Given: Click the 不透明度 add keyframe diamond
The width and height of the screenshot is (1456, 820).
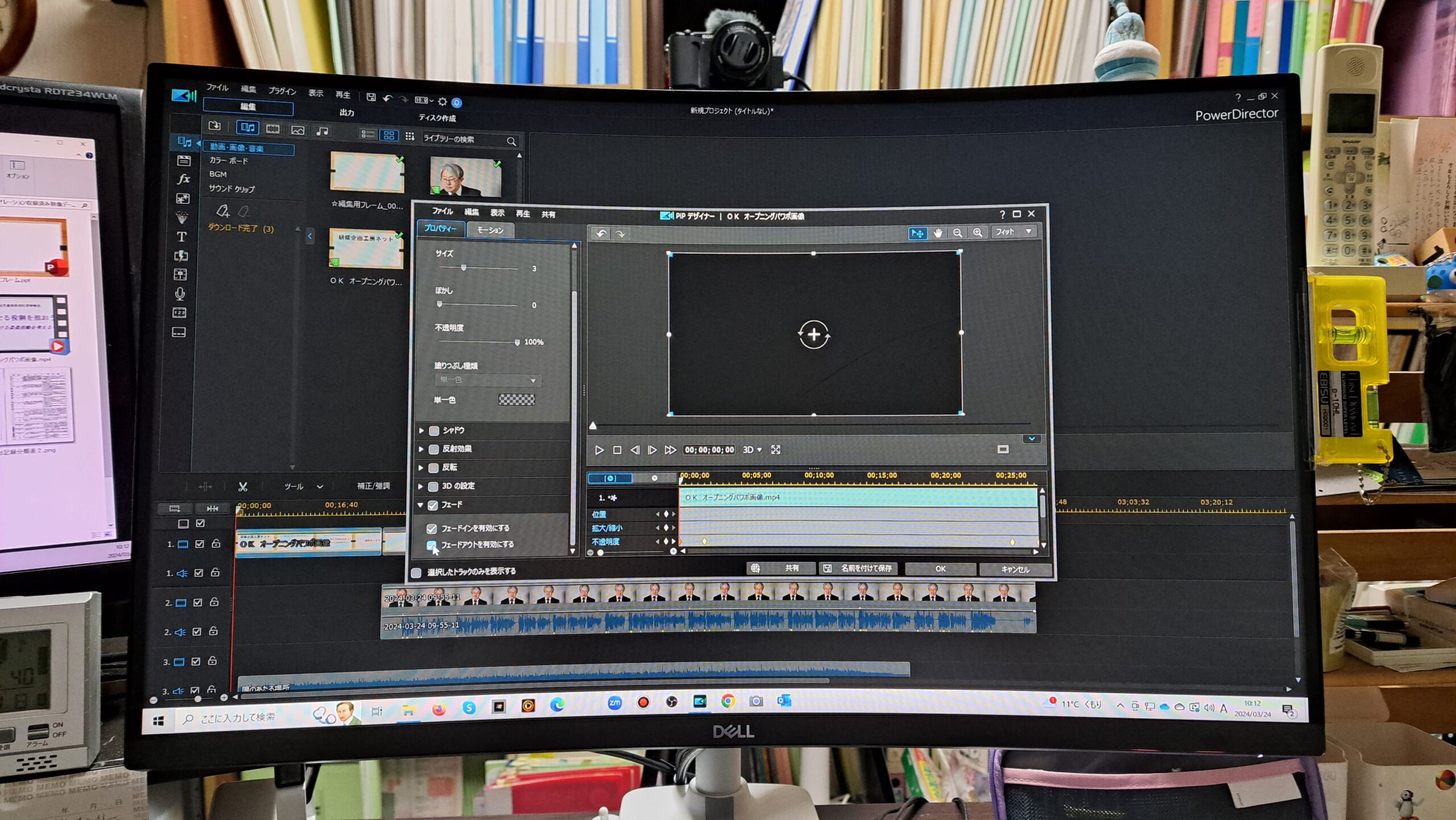Looking at the screenshot, I should coord(666,541).
